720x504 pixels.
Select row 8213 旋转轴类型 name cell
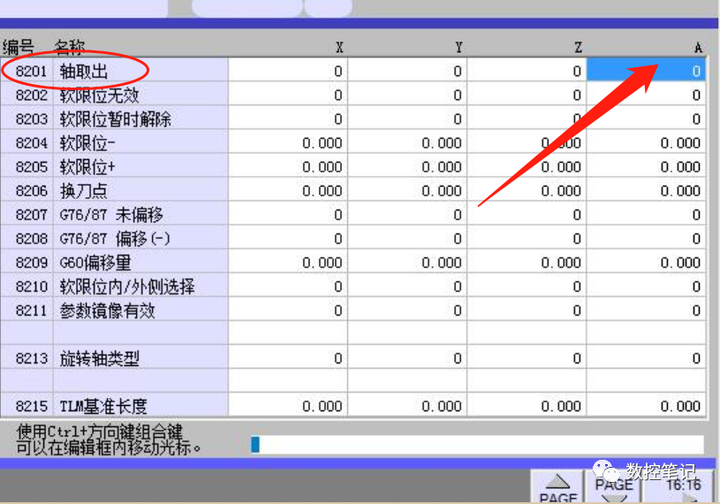[141, 358]
